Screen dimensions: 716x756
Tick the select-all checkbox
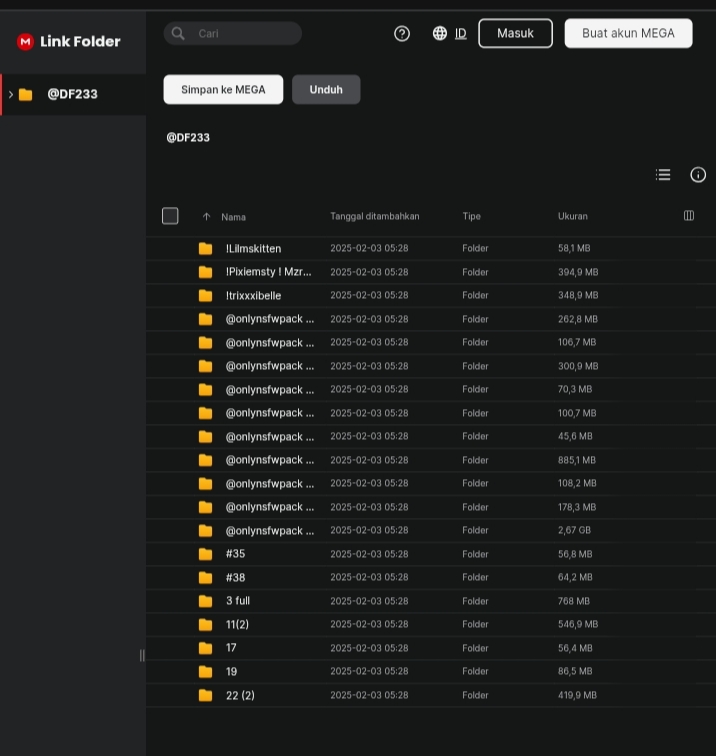tap(170, 216)
